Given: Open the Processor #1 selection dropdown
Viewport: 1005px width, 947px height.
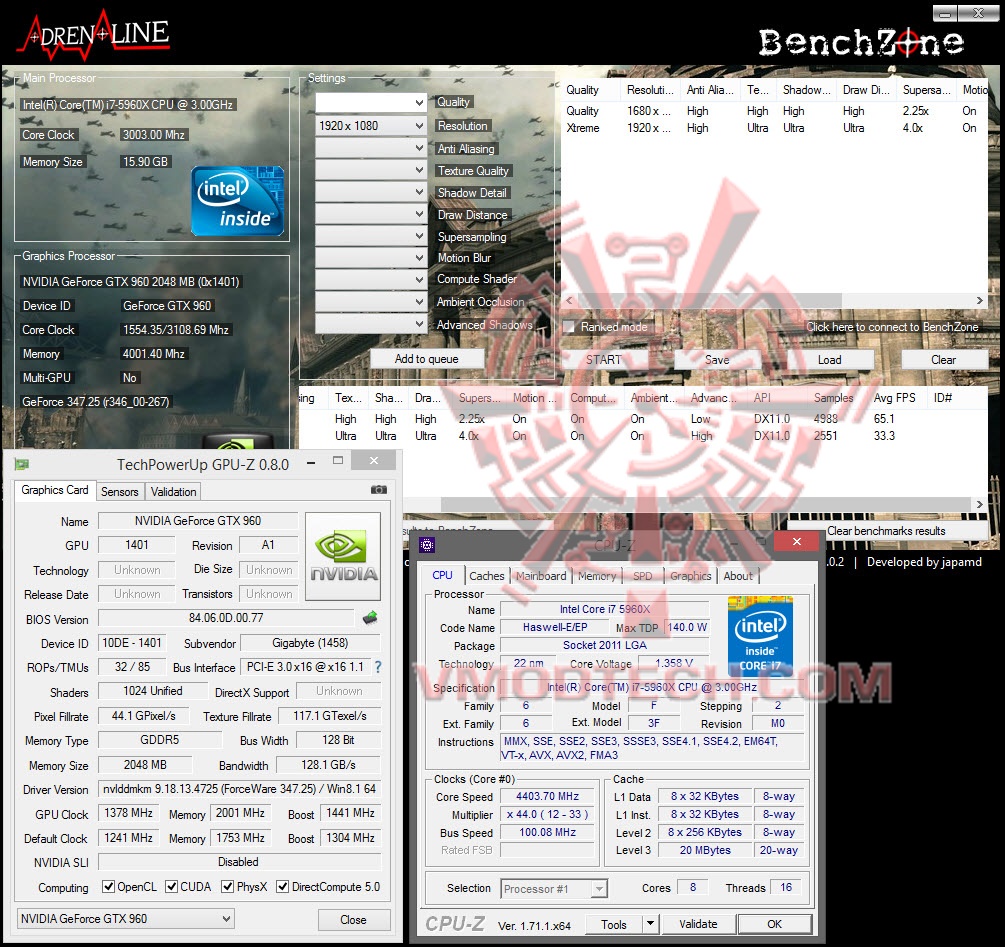Looking at the screenshot, I should pos(554,889).
